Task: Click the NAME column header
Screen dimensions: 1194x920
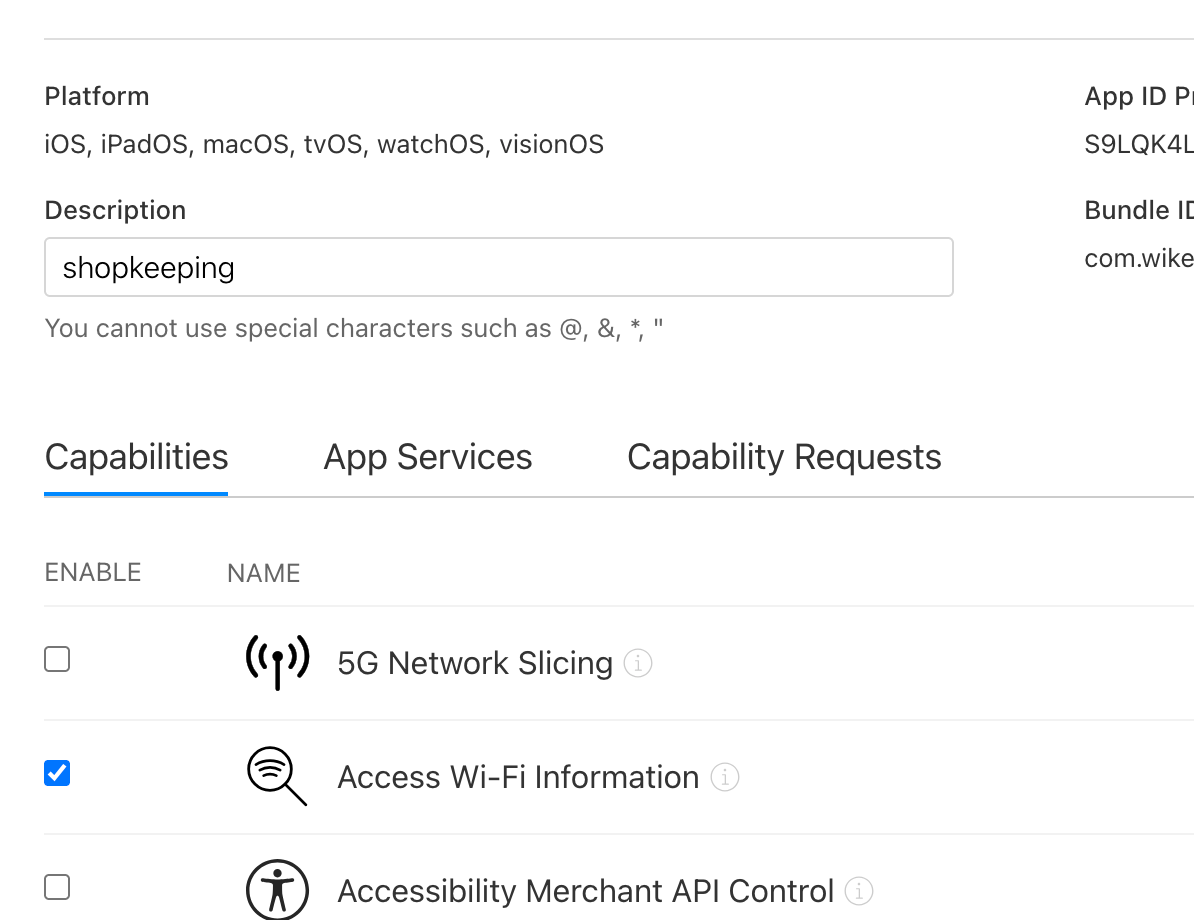Action: pyautogui.click(x=263, y=573)
